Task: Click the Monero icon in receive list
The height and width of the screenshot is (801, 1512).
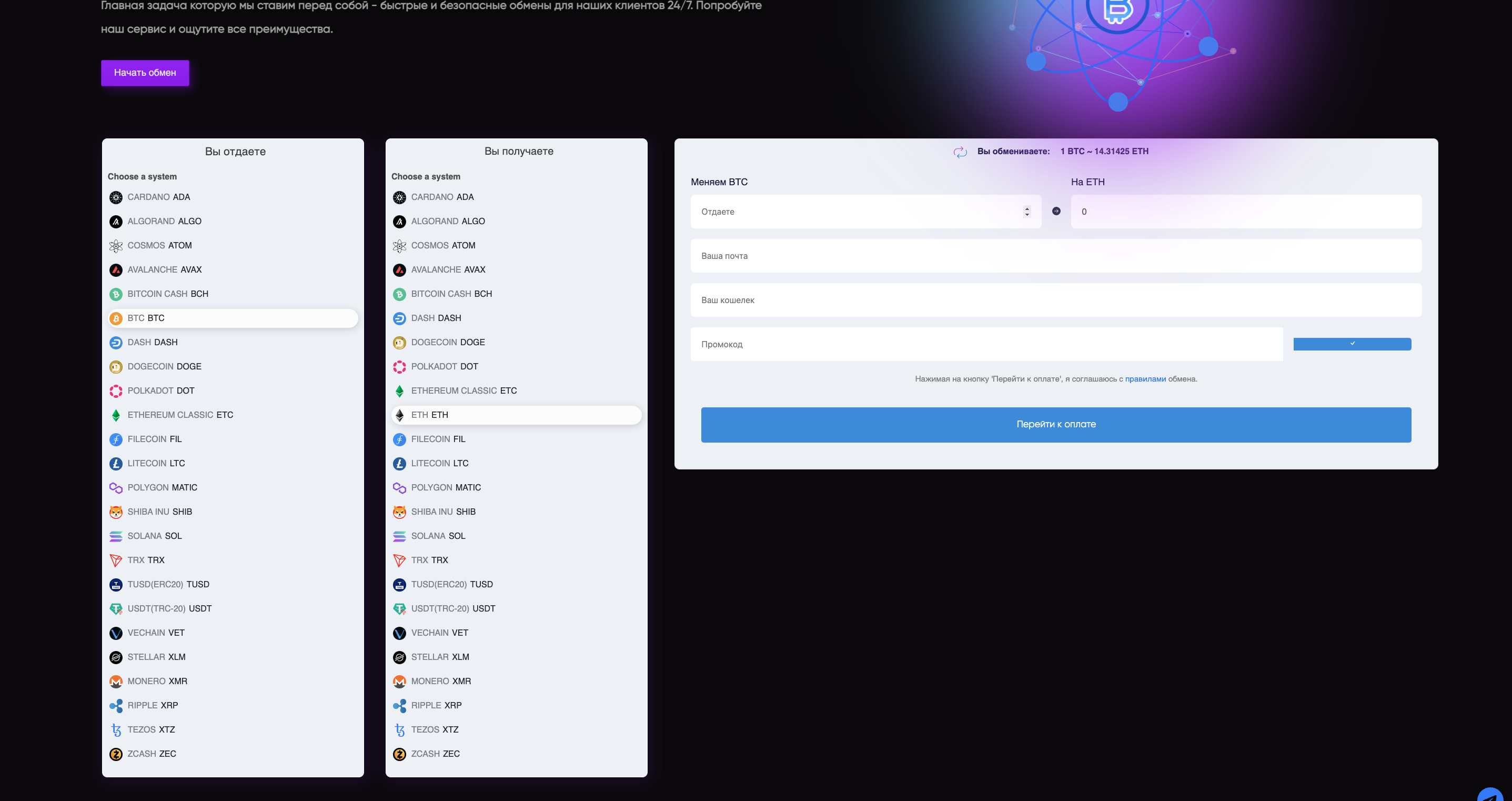Action: click(399, 681)
